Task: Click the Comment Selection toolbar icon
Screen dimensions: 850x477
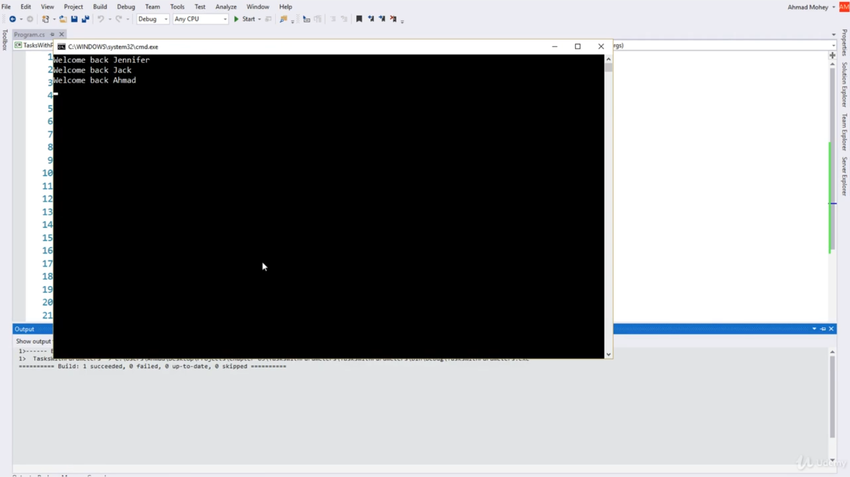Action: click(x=306, y=19)
